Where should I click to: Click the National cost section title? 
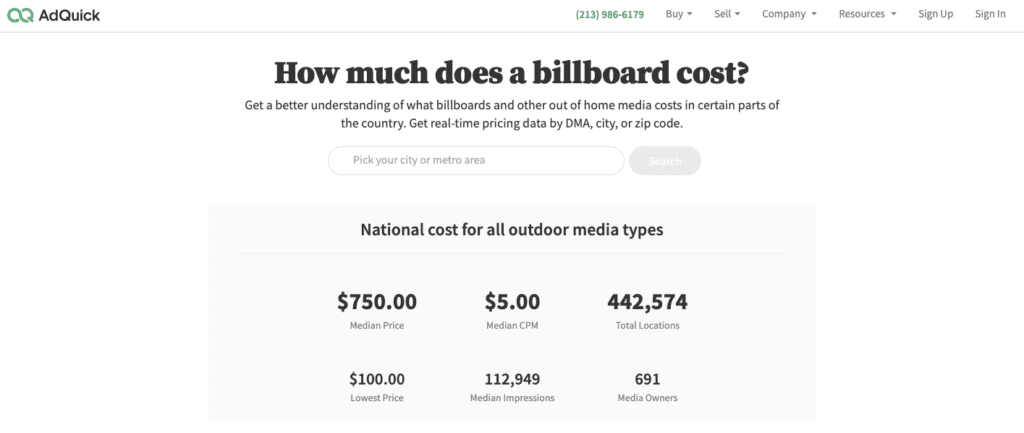point(511,229)
